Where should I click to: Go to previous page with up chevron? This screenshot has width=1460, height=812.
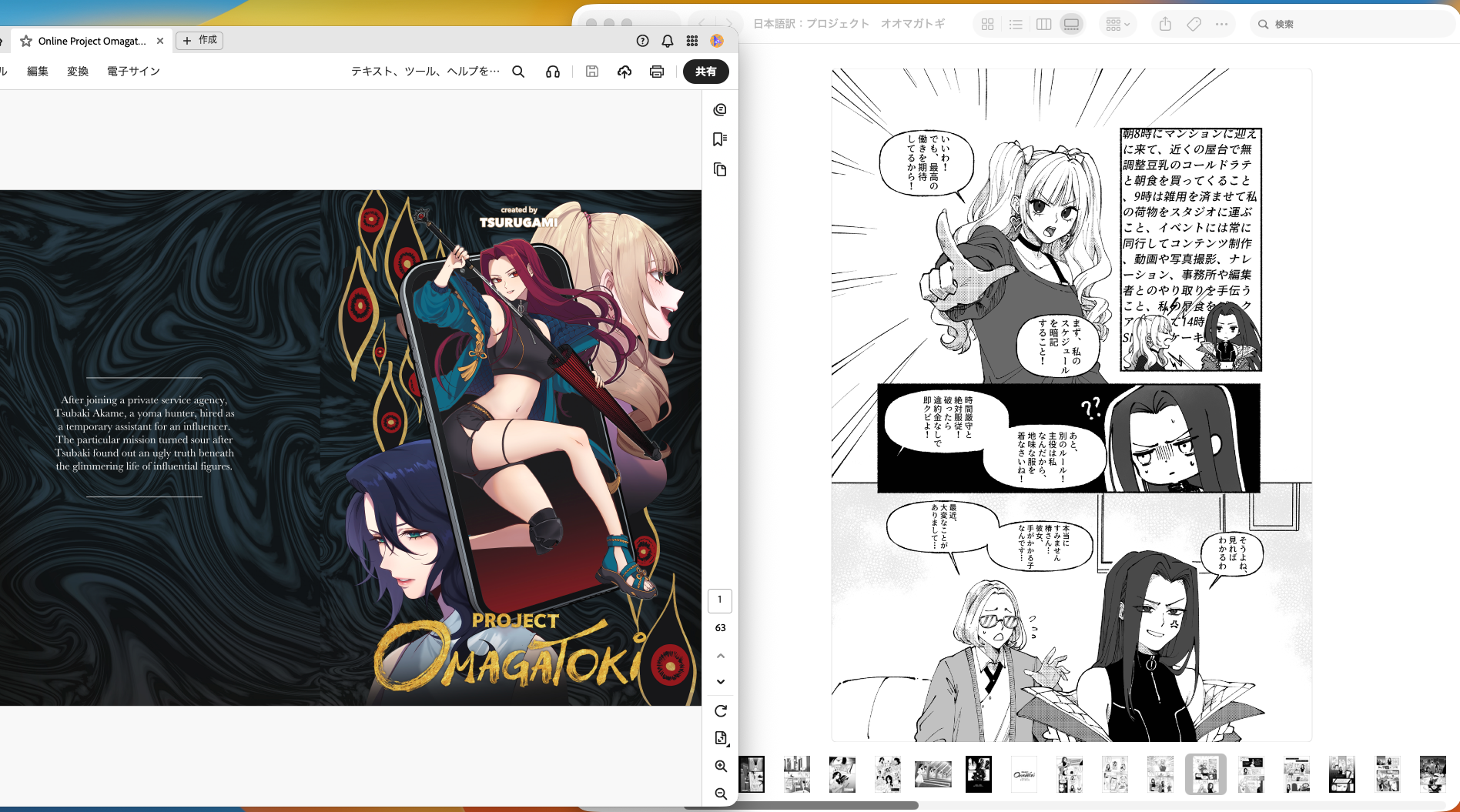(x=721, y=656)
